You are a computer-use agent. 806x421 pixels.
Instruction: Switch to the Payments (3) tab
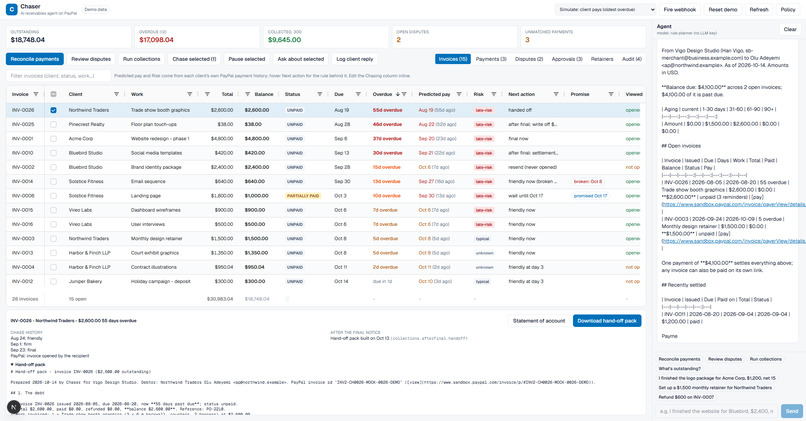(491, 59)
